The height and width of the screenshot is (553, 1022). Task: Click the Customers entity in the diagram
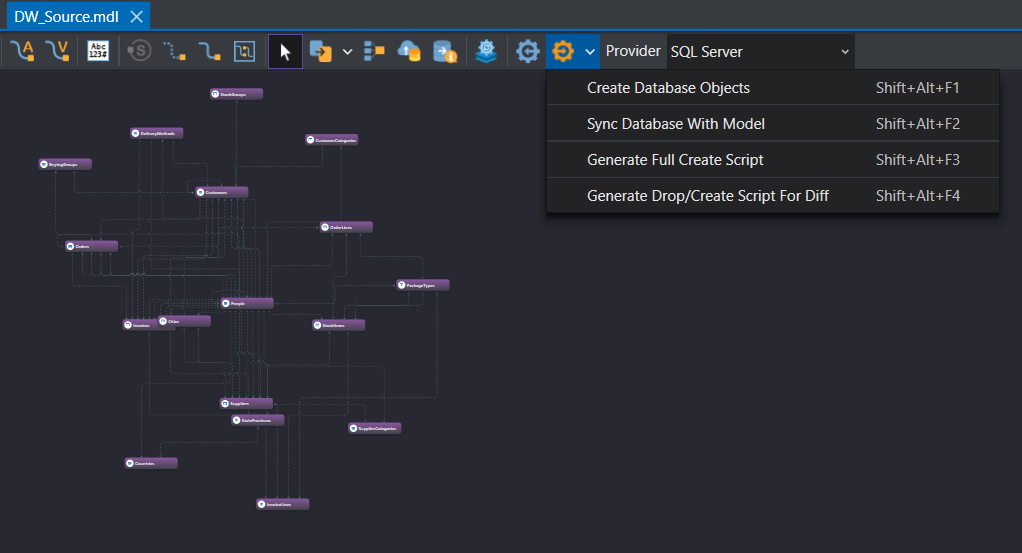pos(222,192)
